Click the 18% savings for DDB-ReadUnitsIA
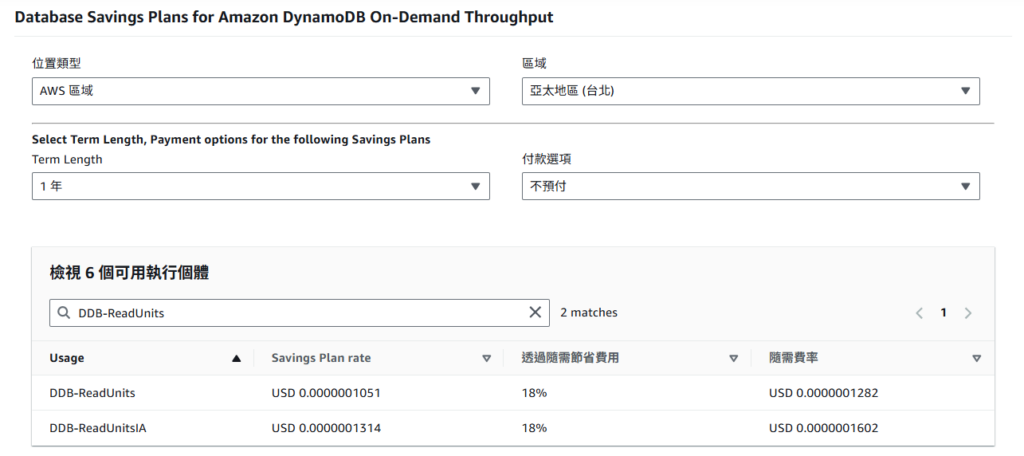 click(534, 429)
